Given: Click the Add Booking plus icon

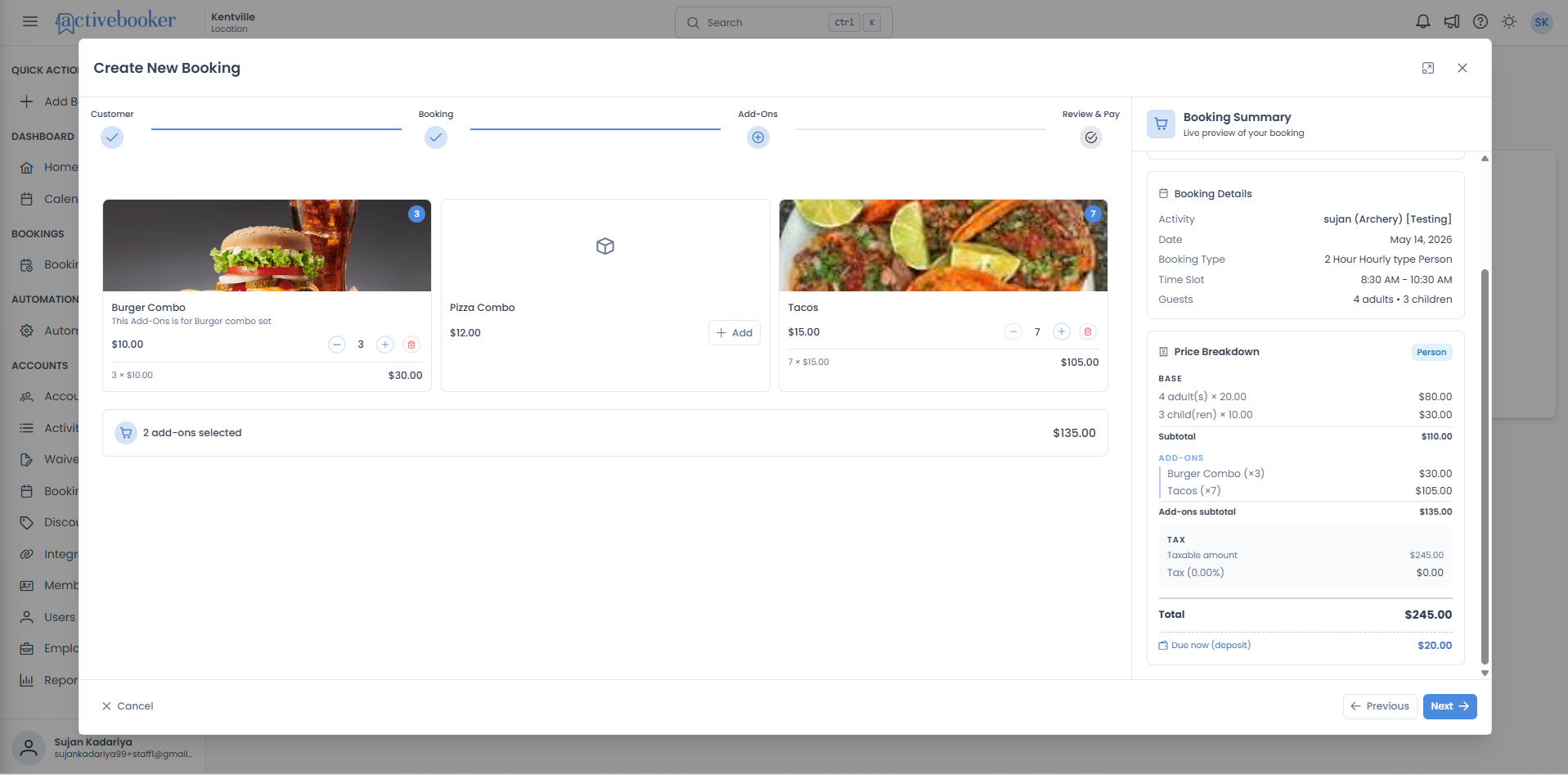Looking at the screenshot, I should click(x=27, y=101).
